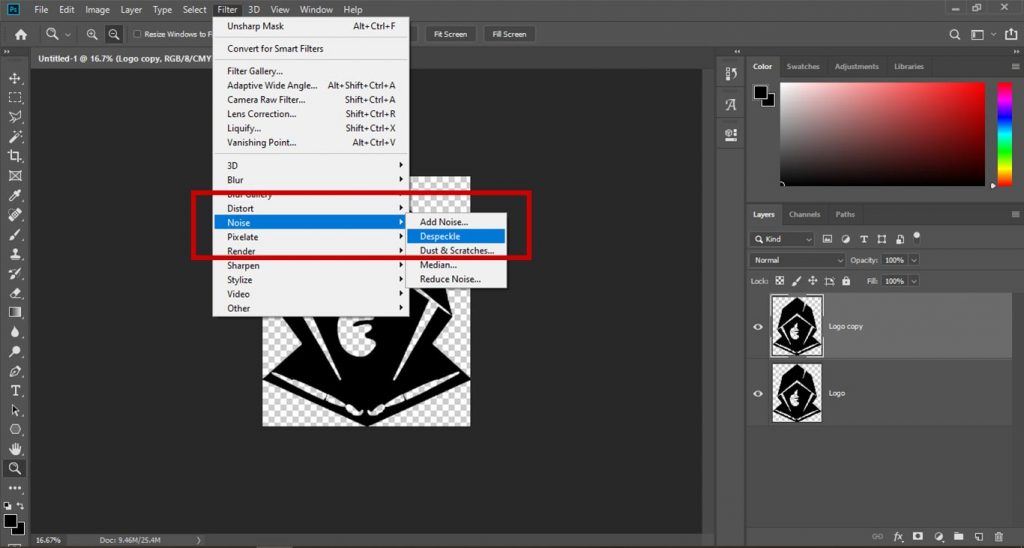Add a layer mask
Image resolution: width=1024 pixels, height=548 pixels.
(918, 536)
